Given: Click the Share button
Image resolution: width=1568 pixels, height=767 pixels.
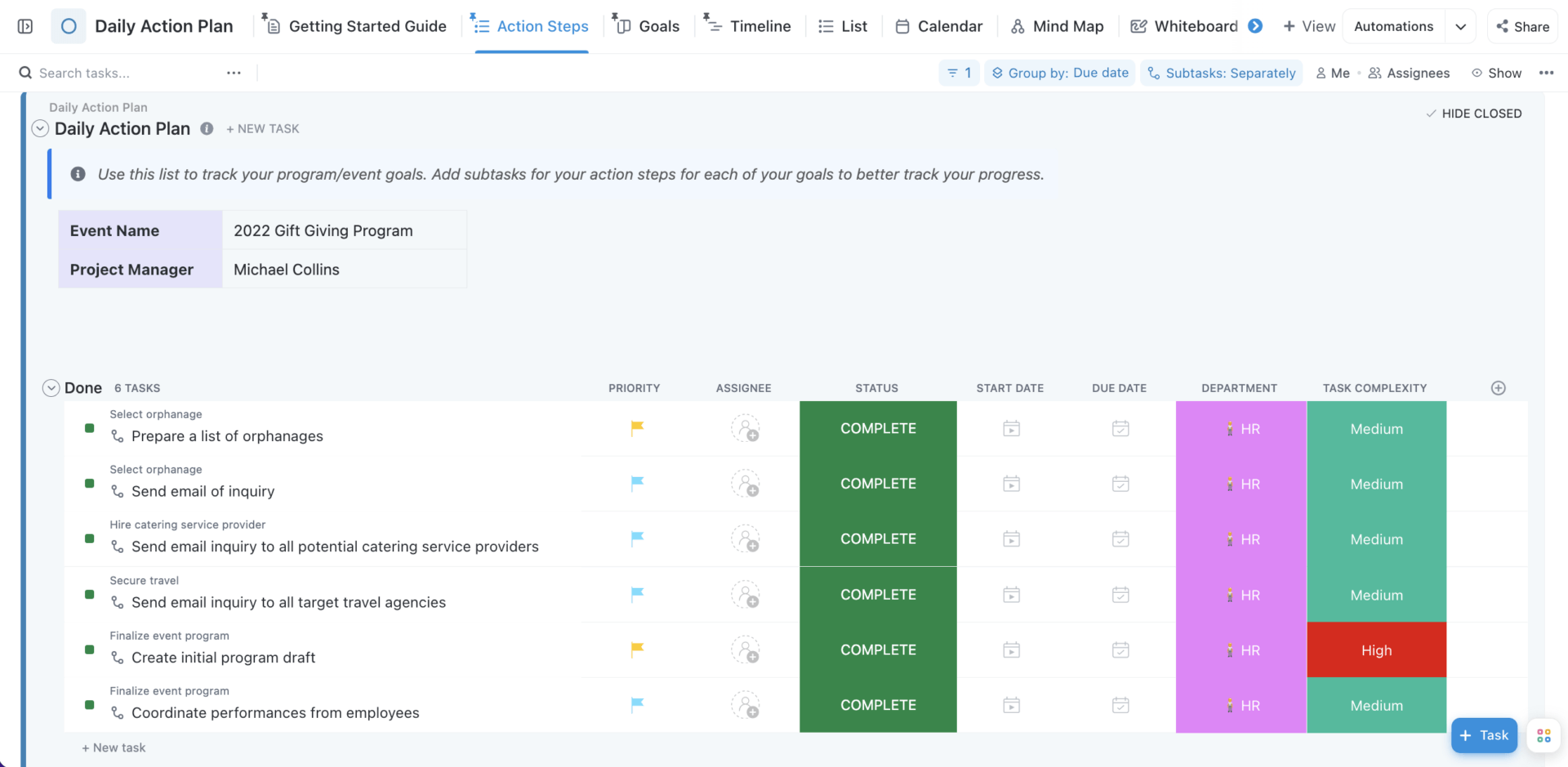Looking at the screenshot, I should 1522,26.
